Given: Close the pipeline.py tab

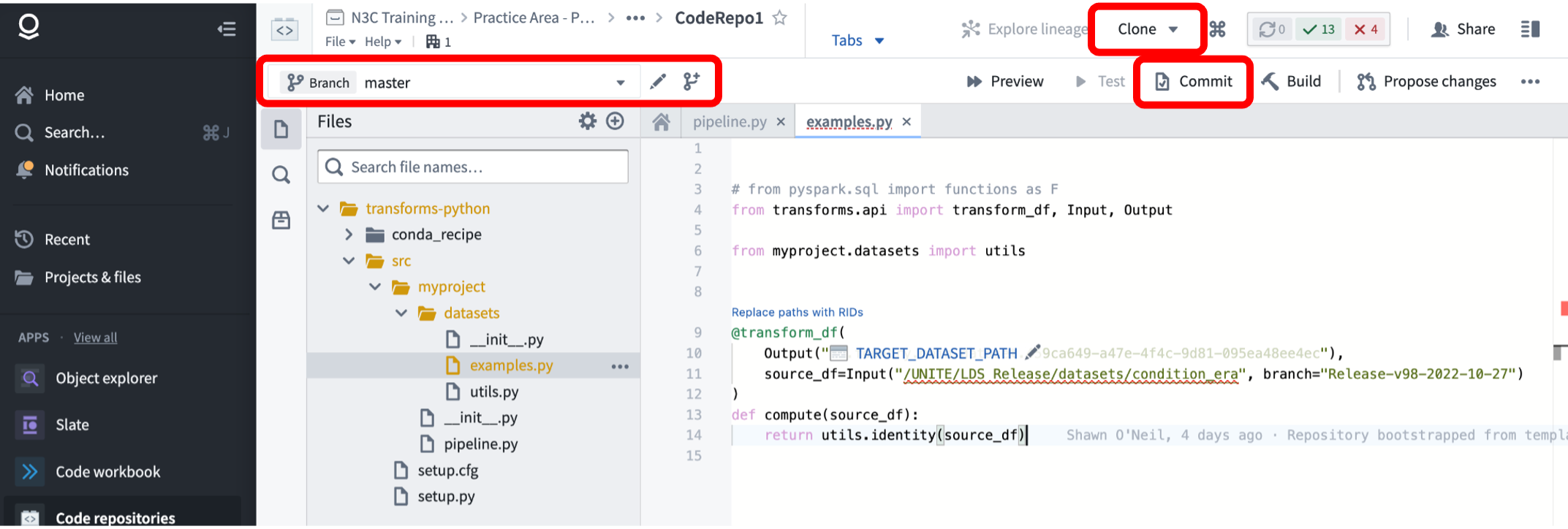Looking at the screenshot, I should (x=781, y=122).
